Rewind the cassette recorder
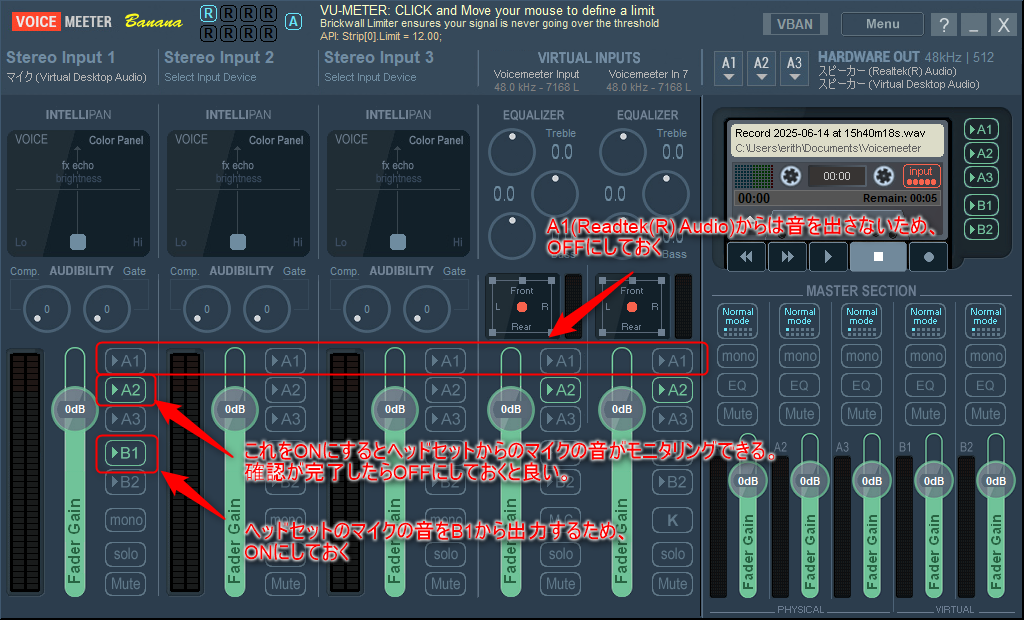This screenshot has width=1024, height=620. (746, 257)
